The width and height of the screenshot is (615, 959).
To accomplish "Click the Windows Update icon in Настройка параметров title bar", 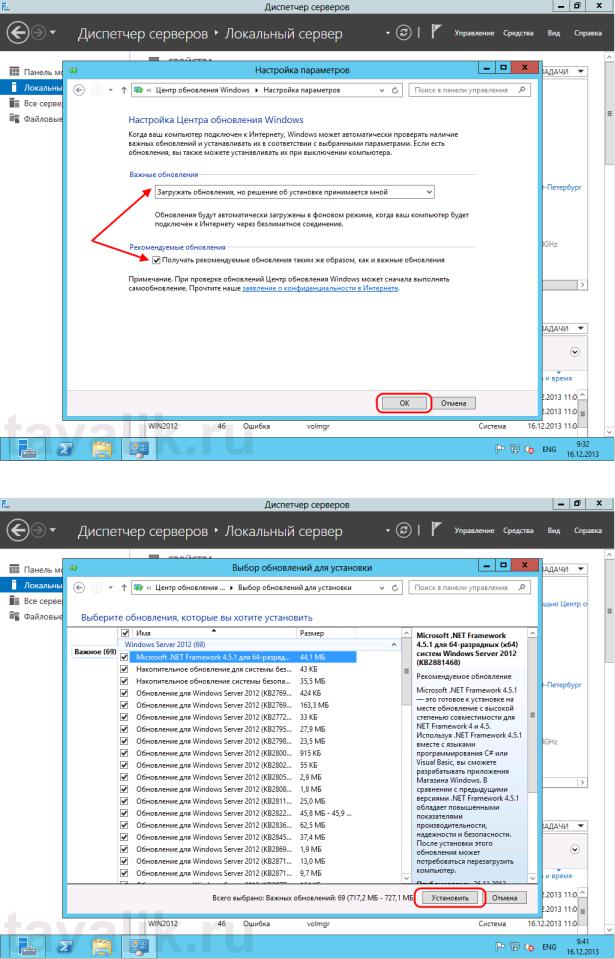I will [x=73, y=70].
